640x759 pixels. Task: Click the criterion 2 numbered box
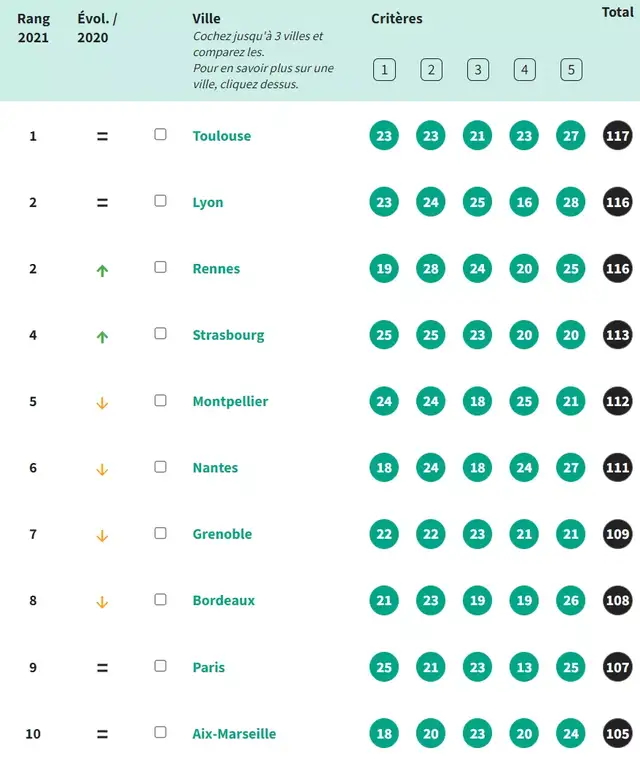tap(431, 70)
